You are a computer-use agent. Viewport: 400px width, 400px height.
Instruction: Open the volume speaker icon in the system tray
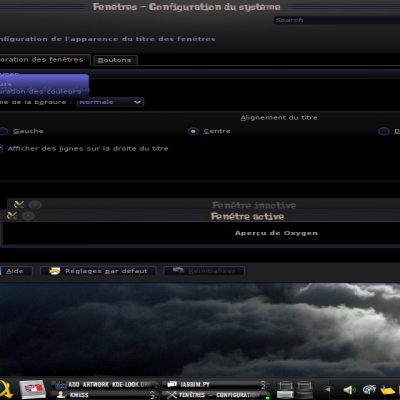tap(349, 390)
